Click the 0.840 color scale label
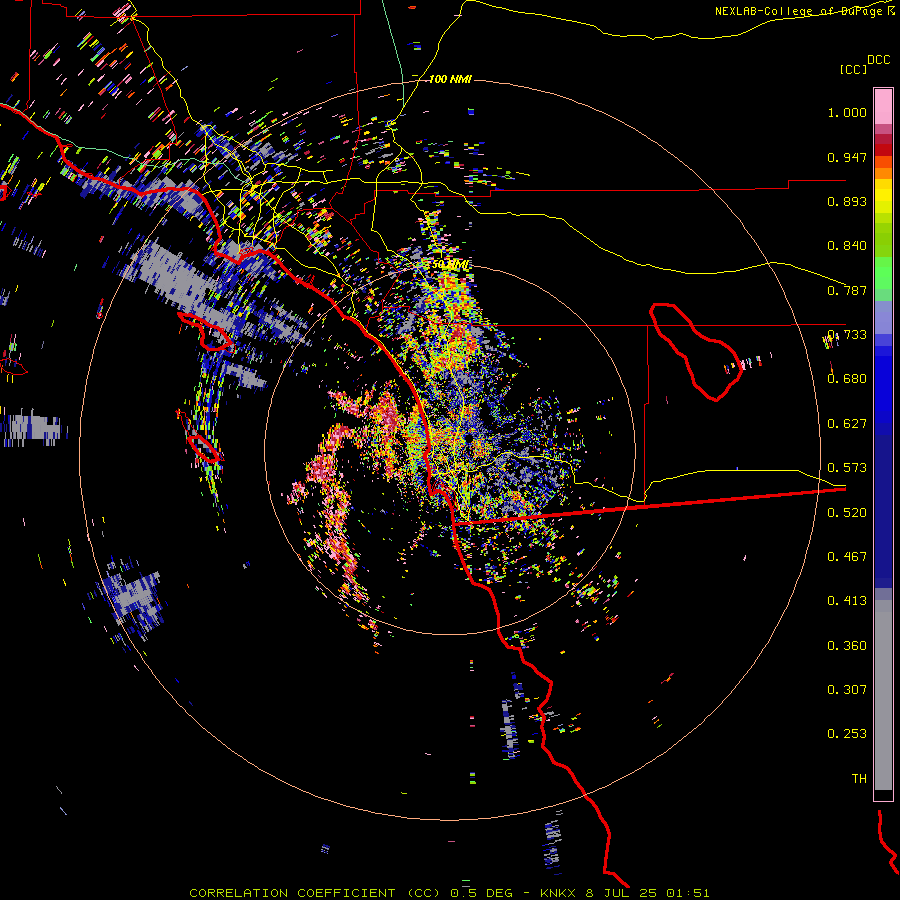 847,246
